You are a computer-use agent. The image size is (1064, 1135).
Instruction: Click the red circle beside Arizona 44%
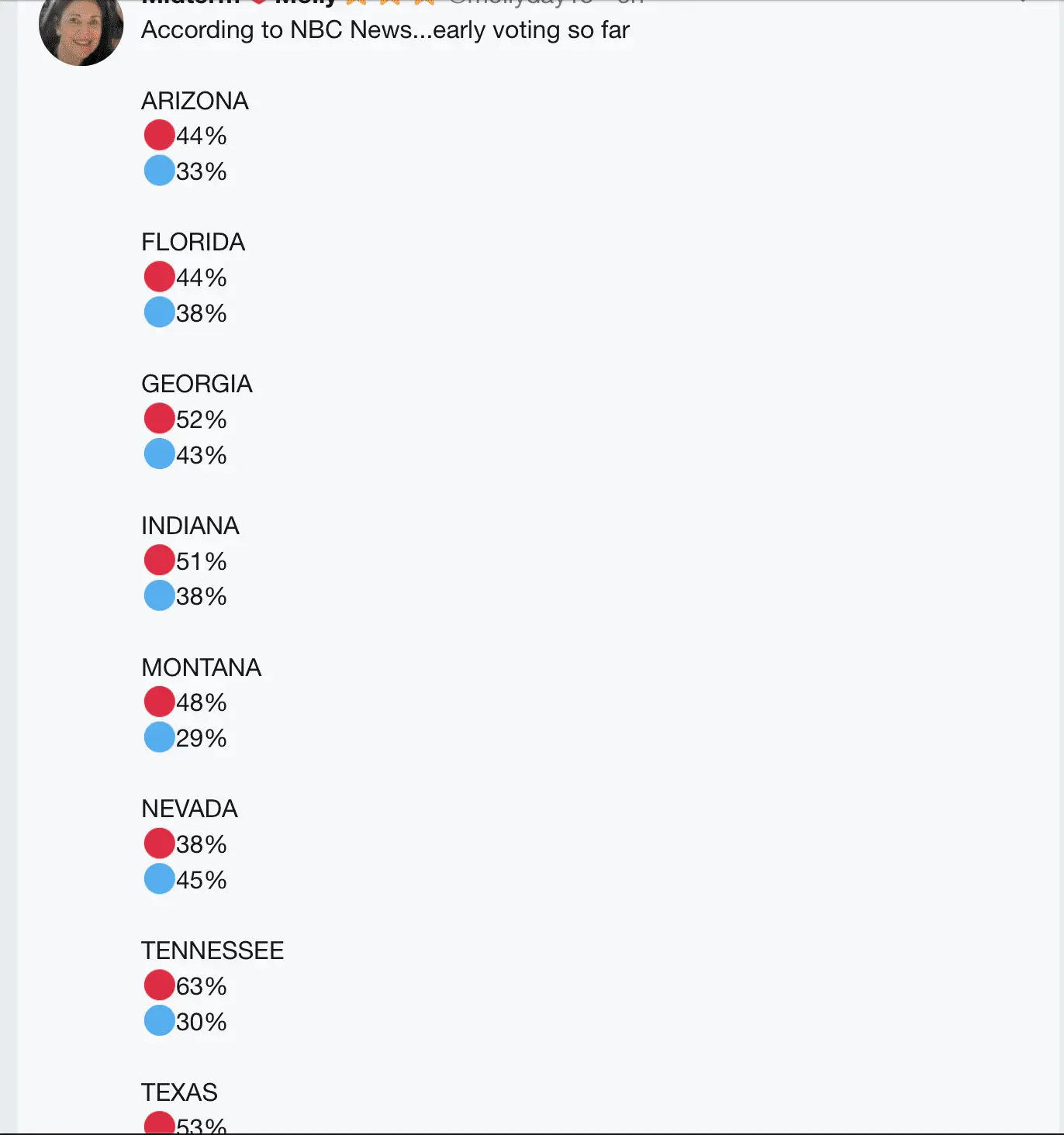coord(159,135)
